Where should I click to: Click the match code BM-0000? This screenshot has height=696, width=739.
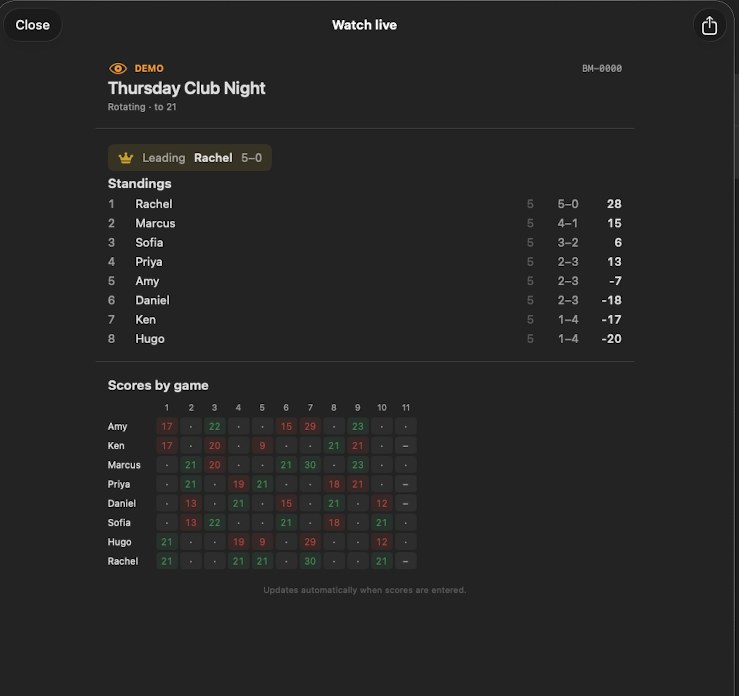602,69
